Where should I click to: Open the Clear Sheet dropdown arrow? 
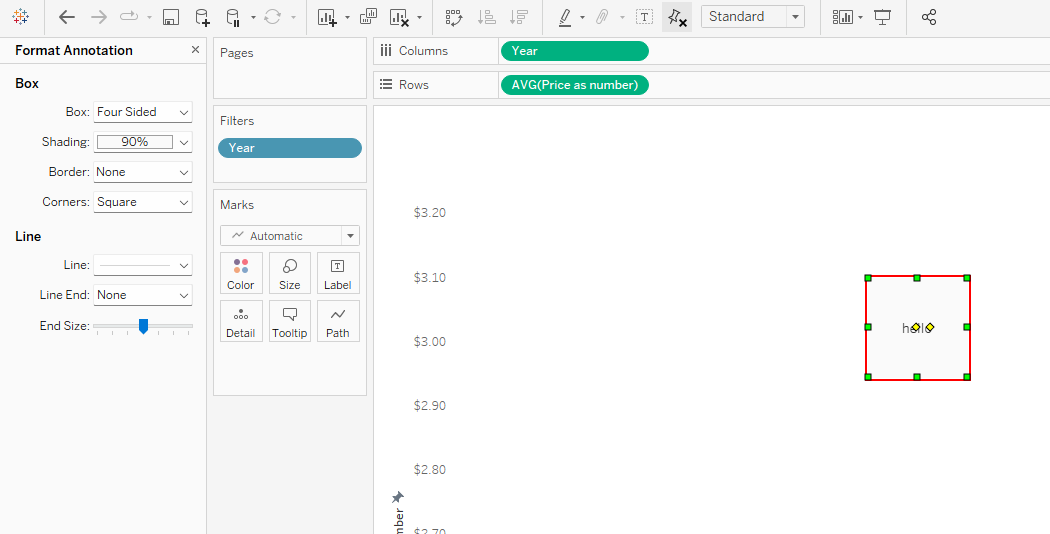tap(419, 17)
